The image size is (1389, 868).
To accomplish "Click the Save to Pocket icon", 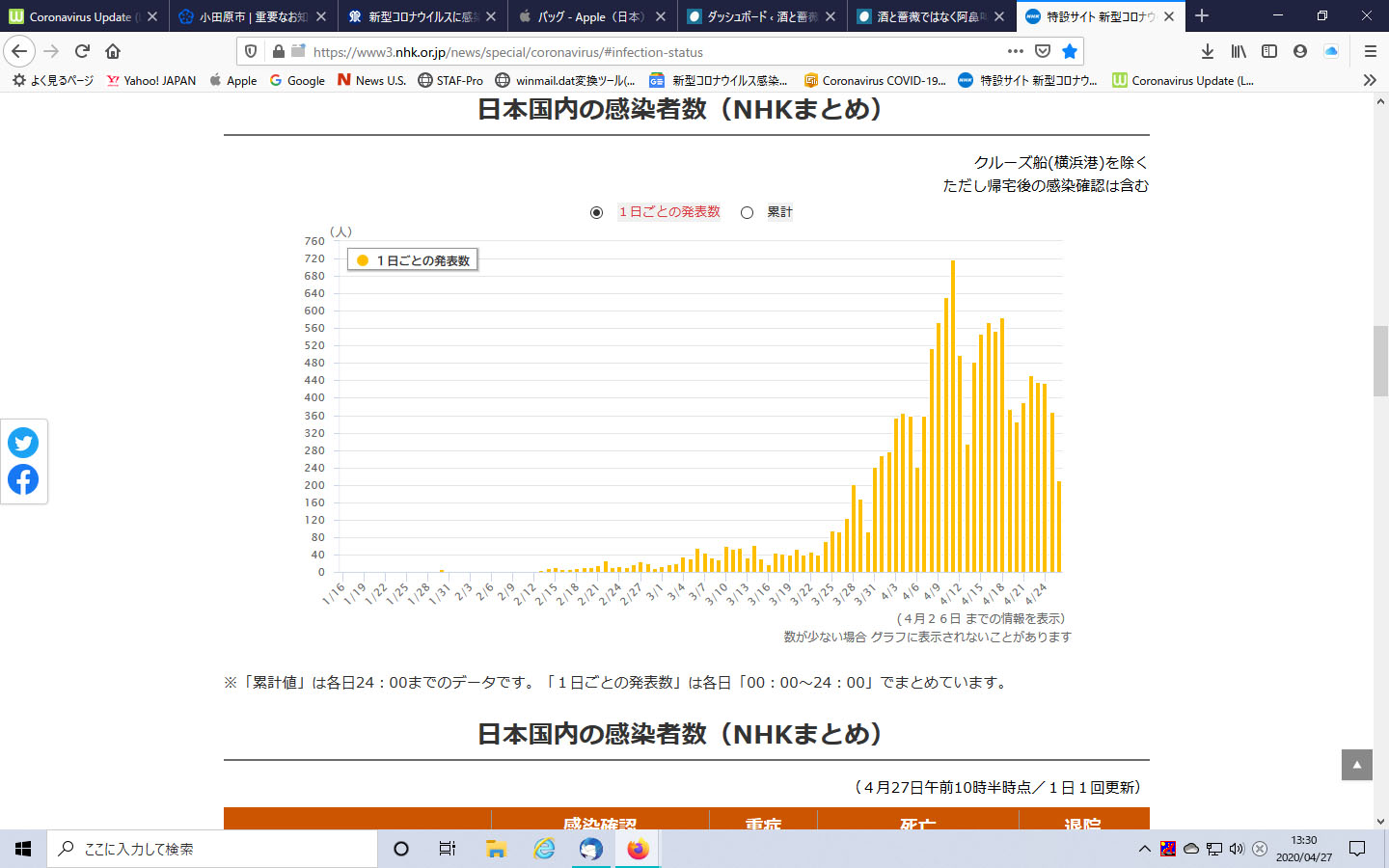I will tap(1042, 51).
